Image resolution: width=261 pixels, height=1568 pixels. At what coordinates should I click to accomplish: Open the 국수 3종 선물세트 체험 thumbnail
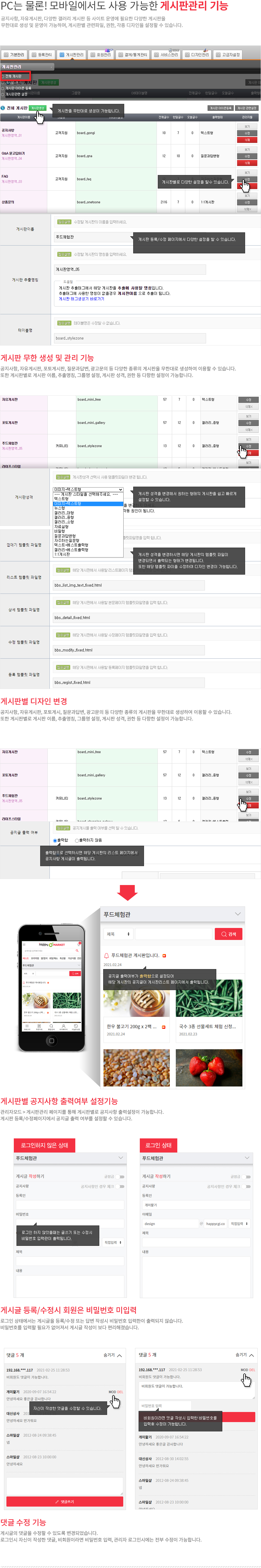coord(209,998)
